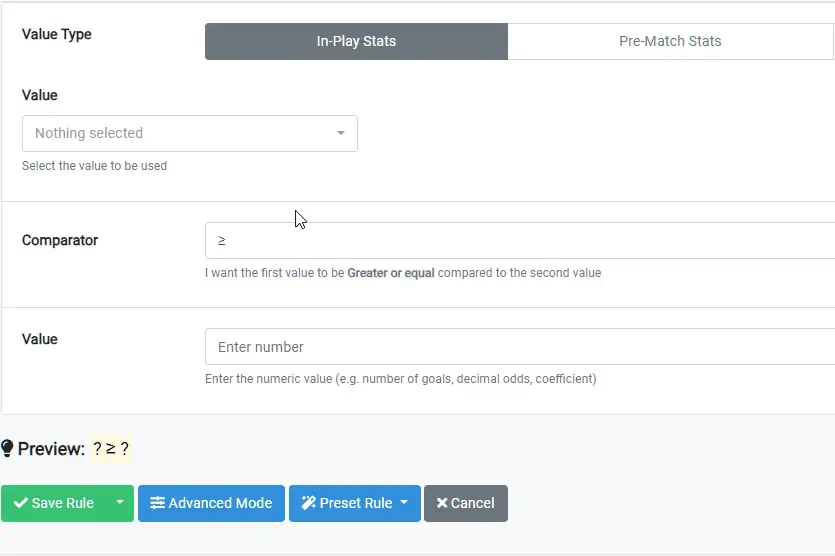Click the Value Type label

tap(57, 34)
